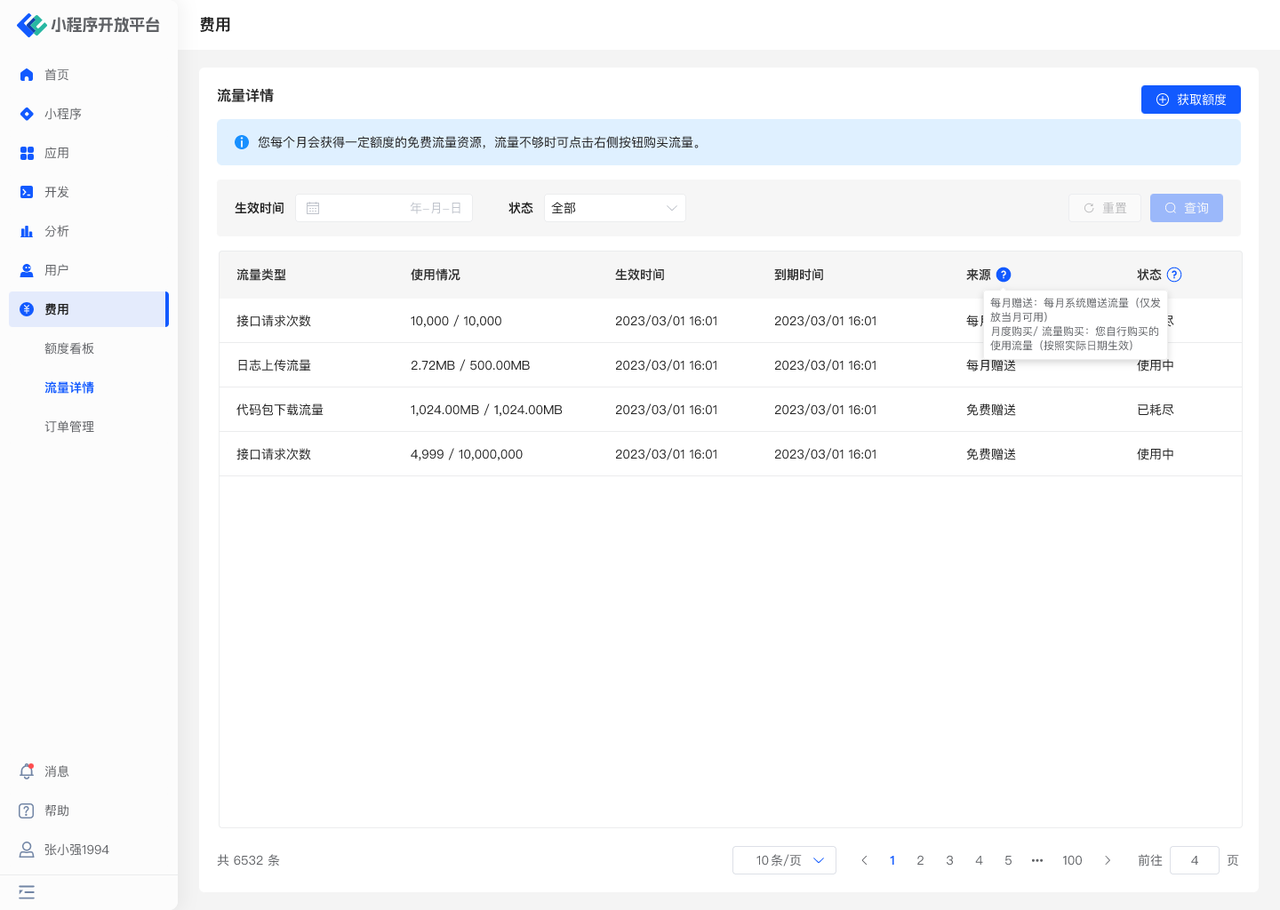Go to next page with right arrow

tap(1107, 860)
